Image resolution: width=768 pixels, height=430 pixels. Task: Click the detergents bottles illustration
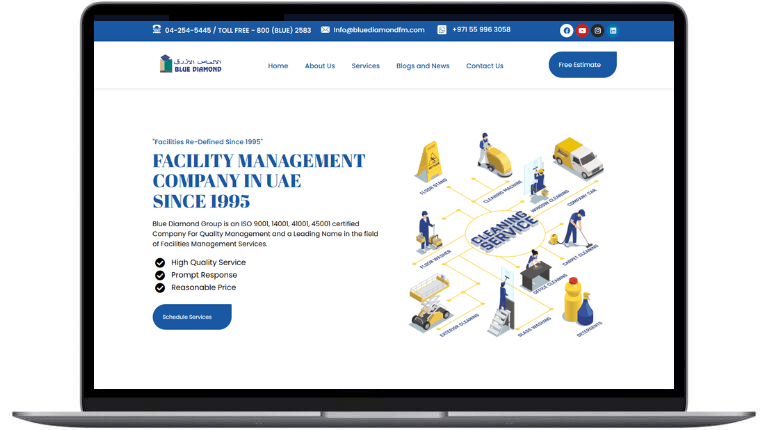pyautogui.click(x=578, y=301)
